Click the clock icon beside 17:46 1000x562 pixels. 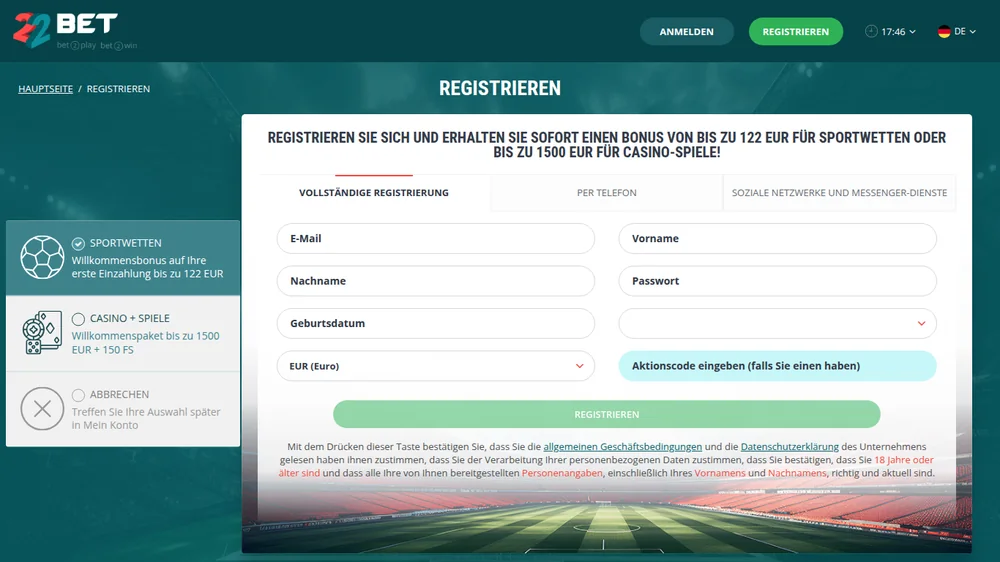871,31
